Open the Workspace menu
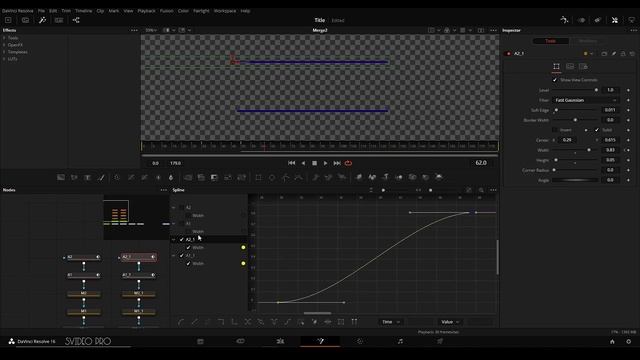 click(225, 11)
